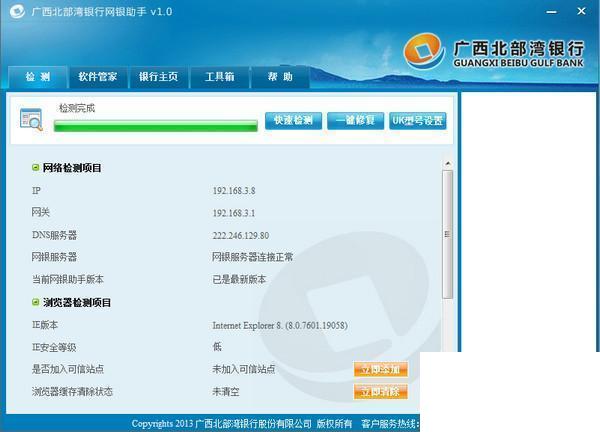This screenshot has width=600, height=432.
Task: Click 立即添加 for trusted sites
Action: [381, 369]
